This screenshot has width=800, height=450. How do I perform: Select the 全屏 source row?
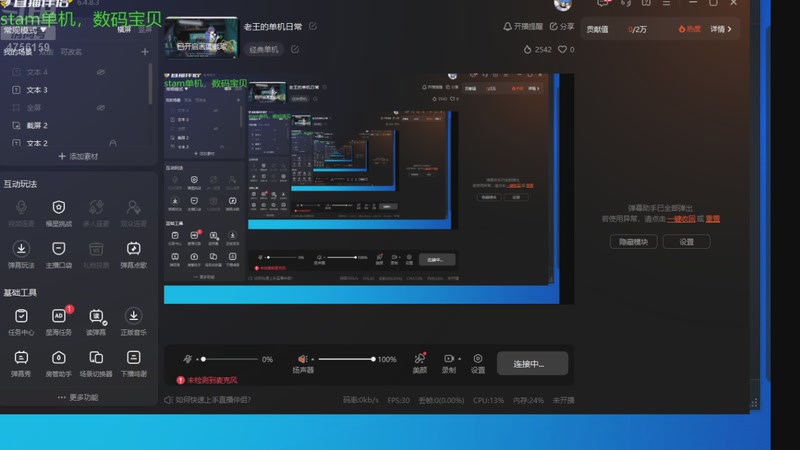pyautogui.click(x=76, y=108)
